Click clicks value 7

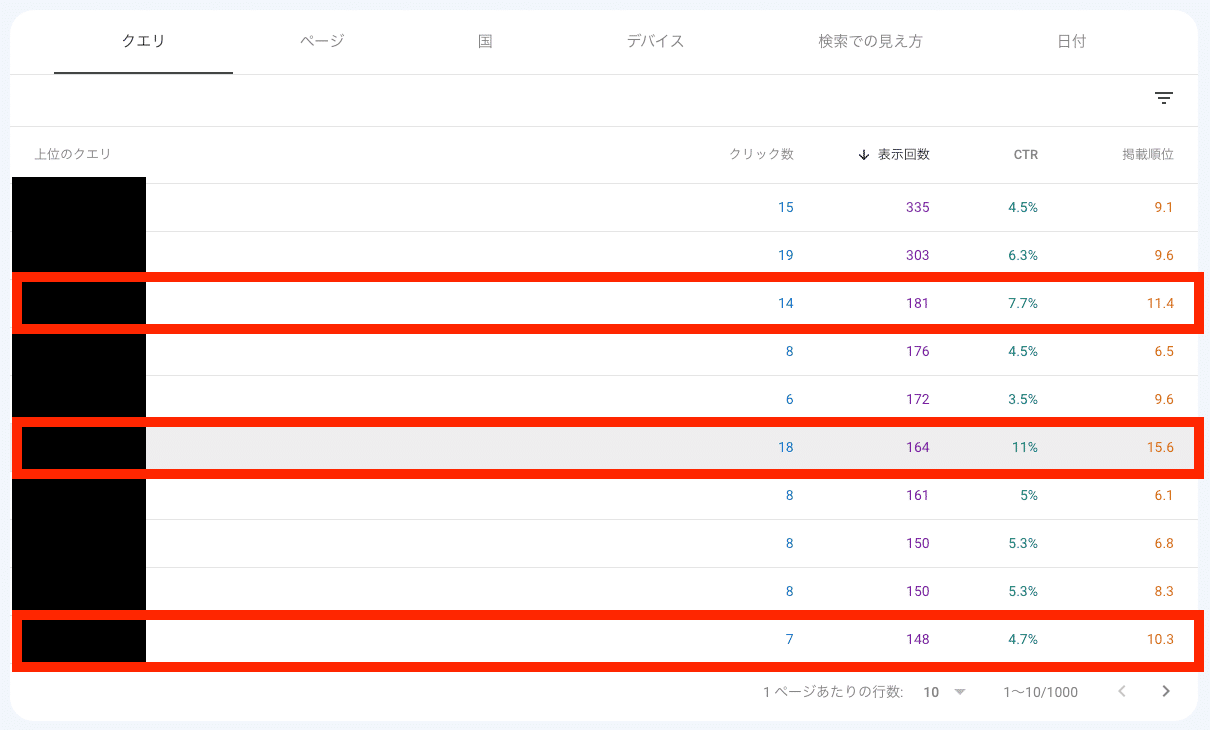(789, 639)
